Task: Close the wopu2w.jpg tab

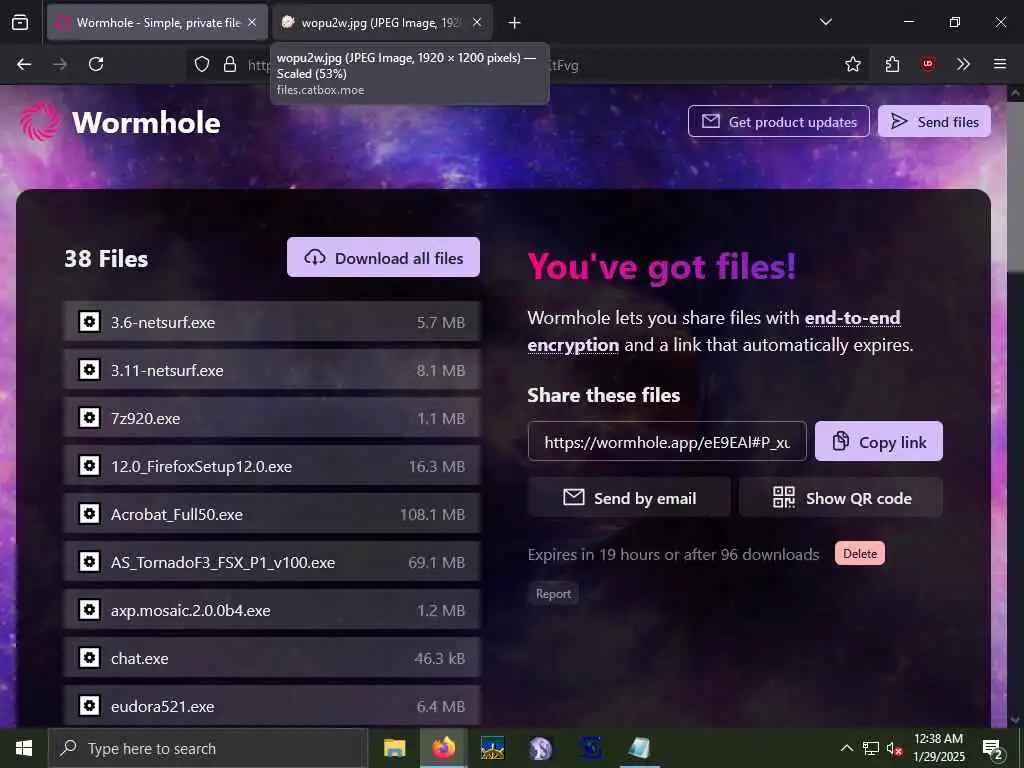Action: click(x=477, y=23)
